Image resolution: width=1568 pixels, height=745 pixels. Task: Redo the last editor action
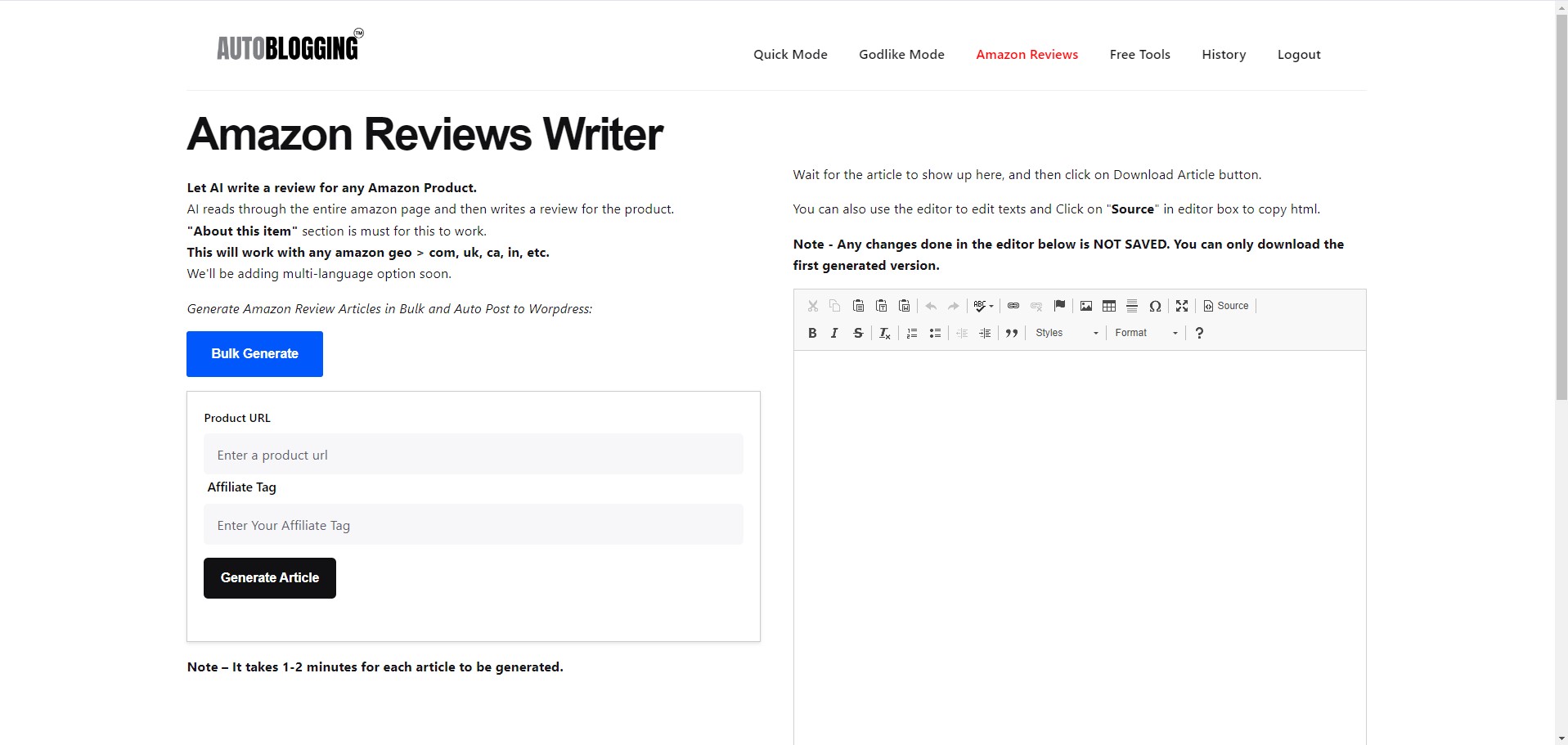click(954, 306)
